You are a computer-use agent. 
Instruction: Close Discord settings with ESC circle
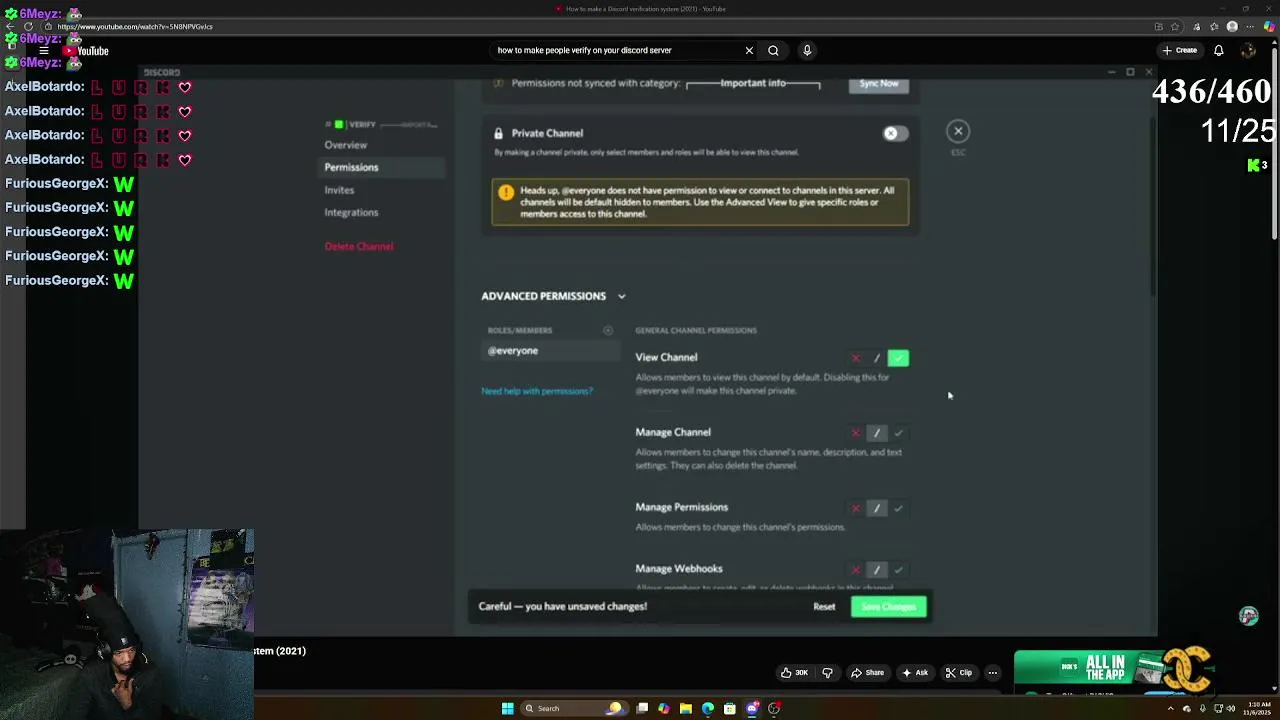pos(958,131)
